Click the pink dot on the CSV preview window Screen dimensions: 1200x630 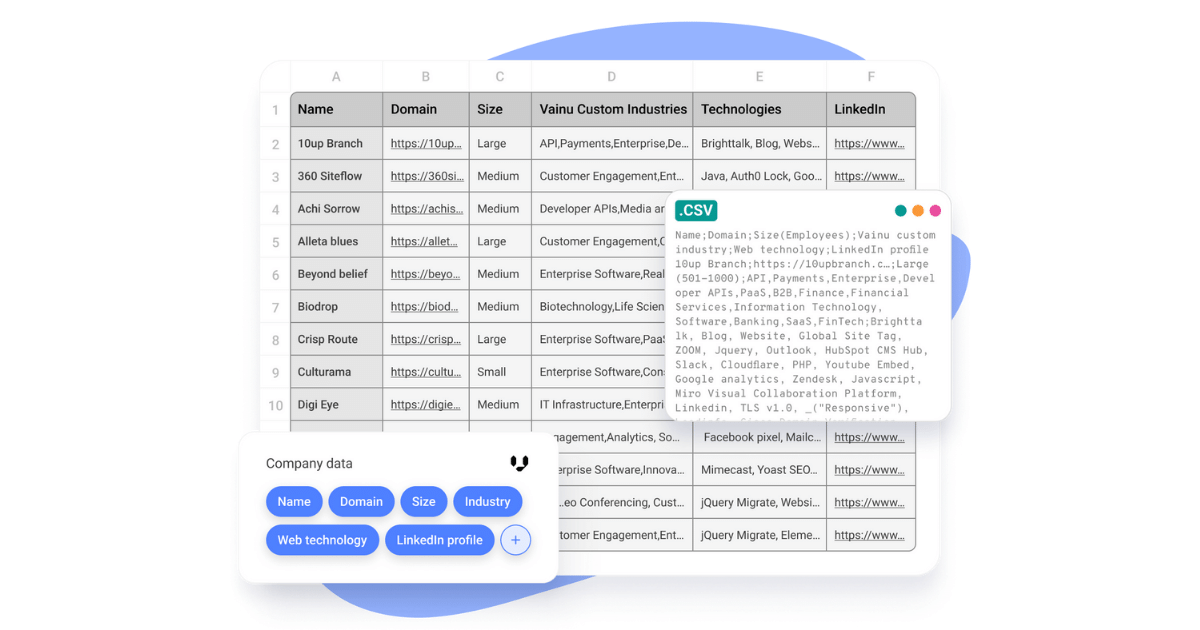point(935,211)
